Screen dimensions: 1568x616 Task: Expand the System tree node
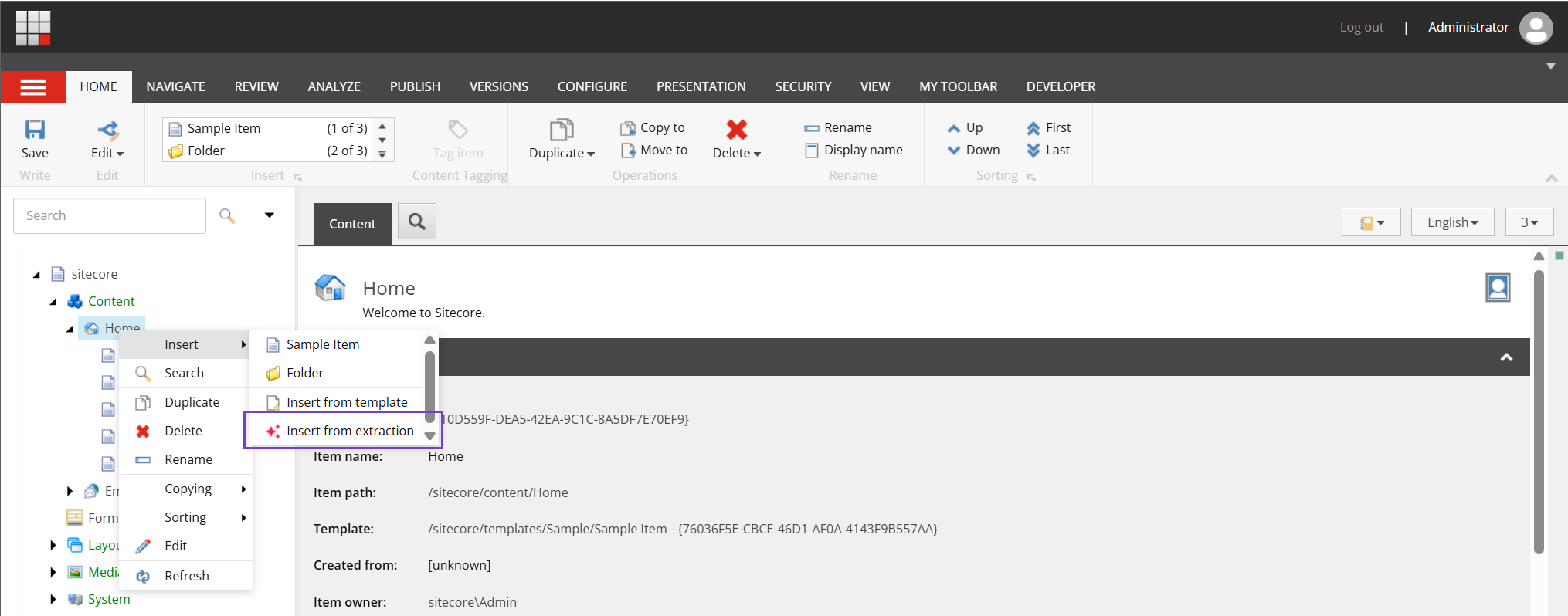53,599
